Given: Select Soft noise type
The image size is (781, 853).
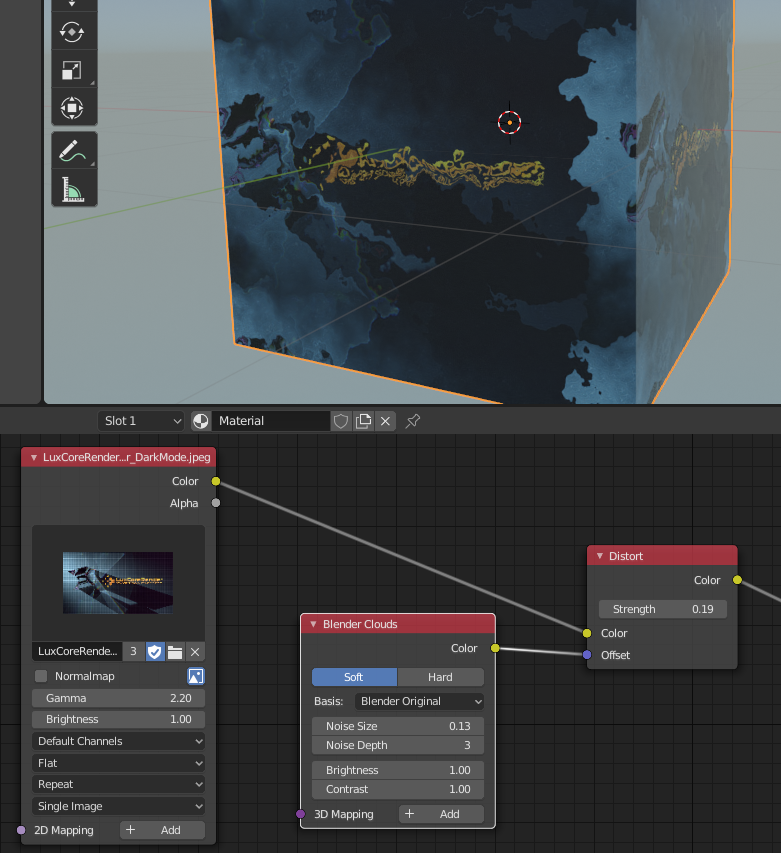Looking at the screenshot, I should [x=355, y=677].
